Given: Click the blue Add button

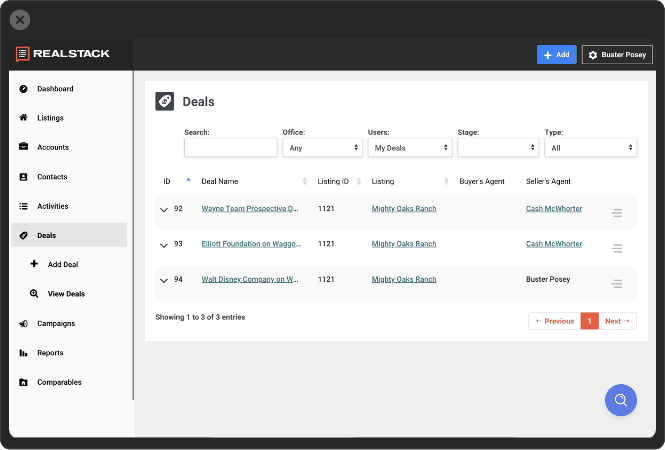Looking at the screenshot, I should coord(556,55).
